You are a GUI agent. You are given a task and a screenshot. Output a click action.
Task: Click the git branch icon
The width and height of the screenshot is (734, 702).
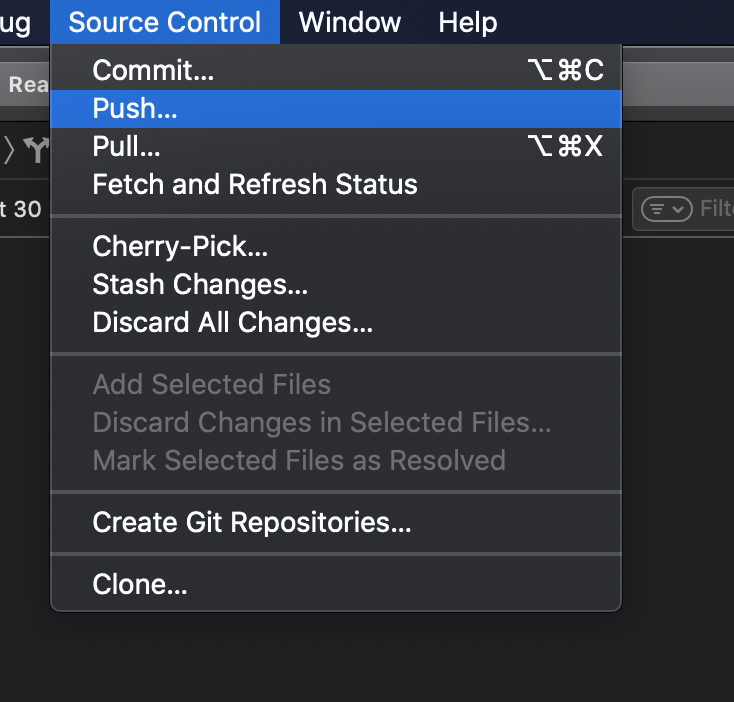(37, 151)
